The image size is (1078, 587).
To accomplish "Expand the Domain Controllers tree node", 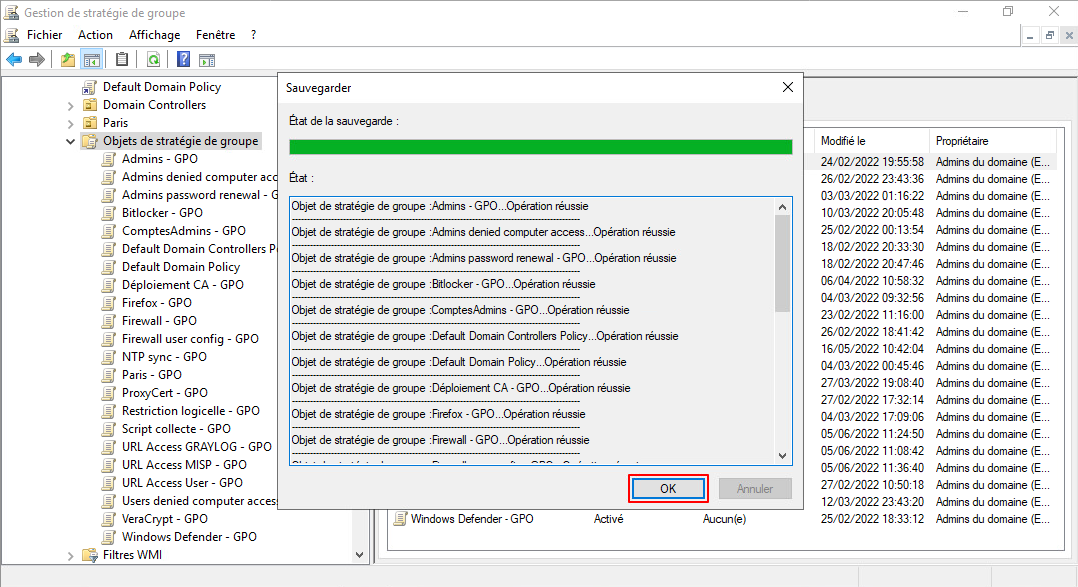I will coord(71,105).
